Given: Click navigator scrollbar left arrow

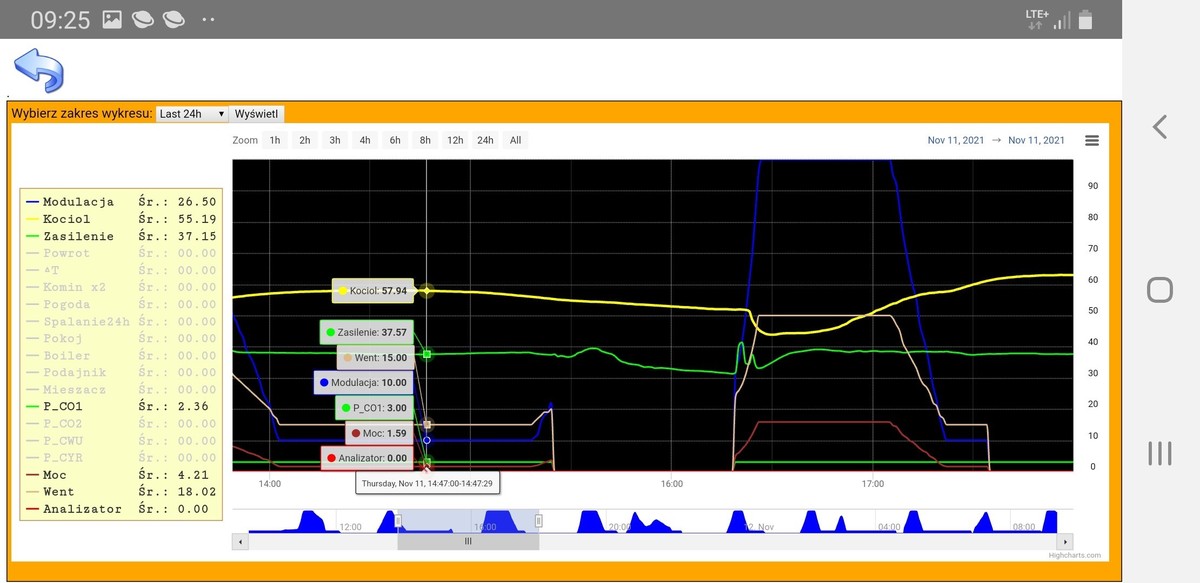Looking at the screenshot, I should pyautogui.click(x=239, y=542).
